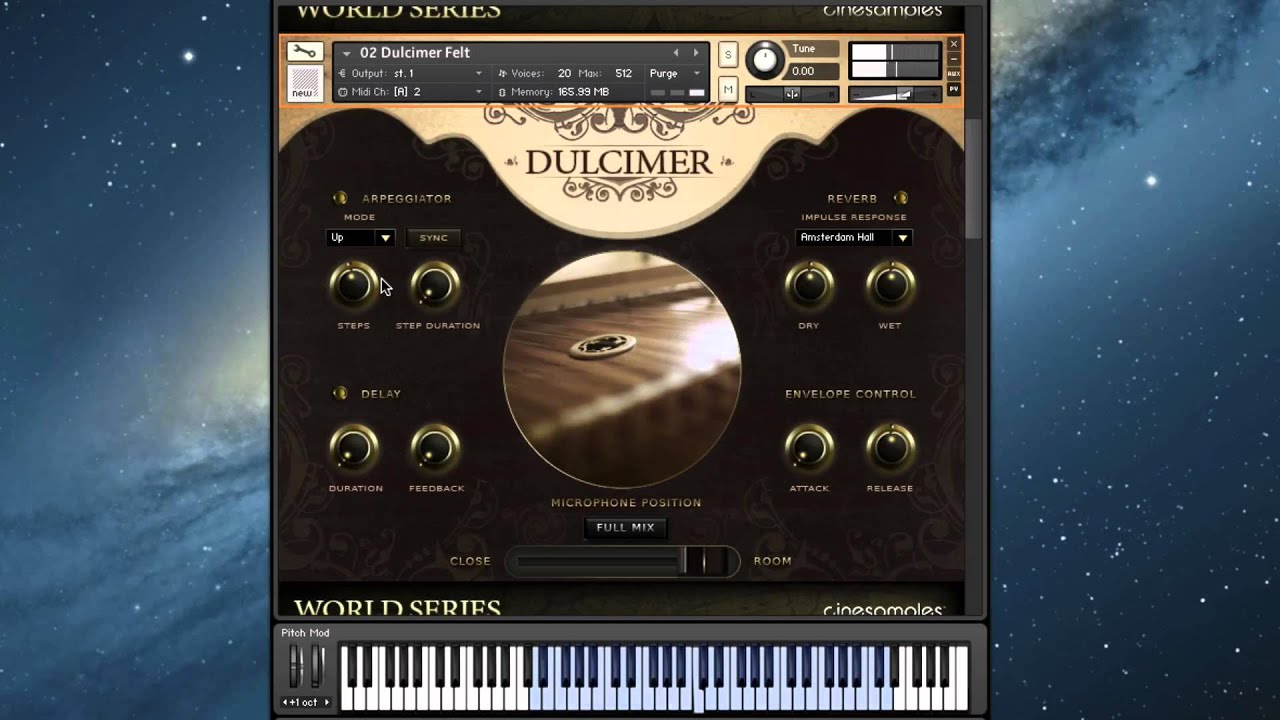Click the delay Feedback knob
This screenshot has height=720, width=1280.
(x=435, y=448)
